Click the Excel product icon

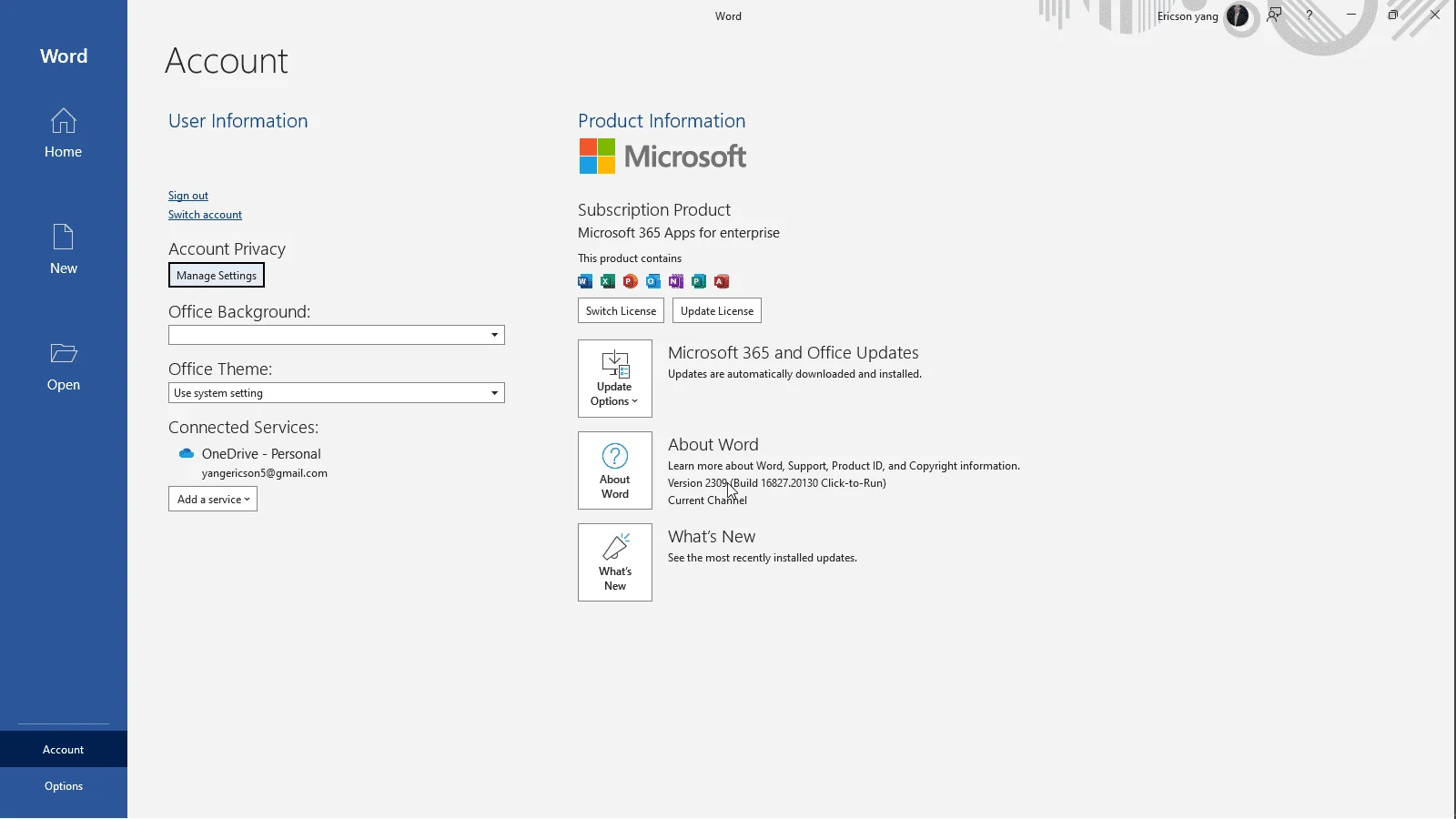coord(608,281)
